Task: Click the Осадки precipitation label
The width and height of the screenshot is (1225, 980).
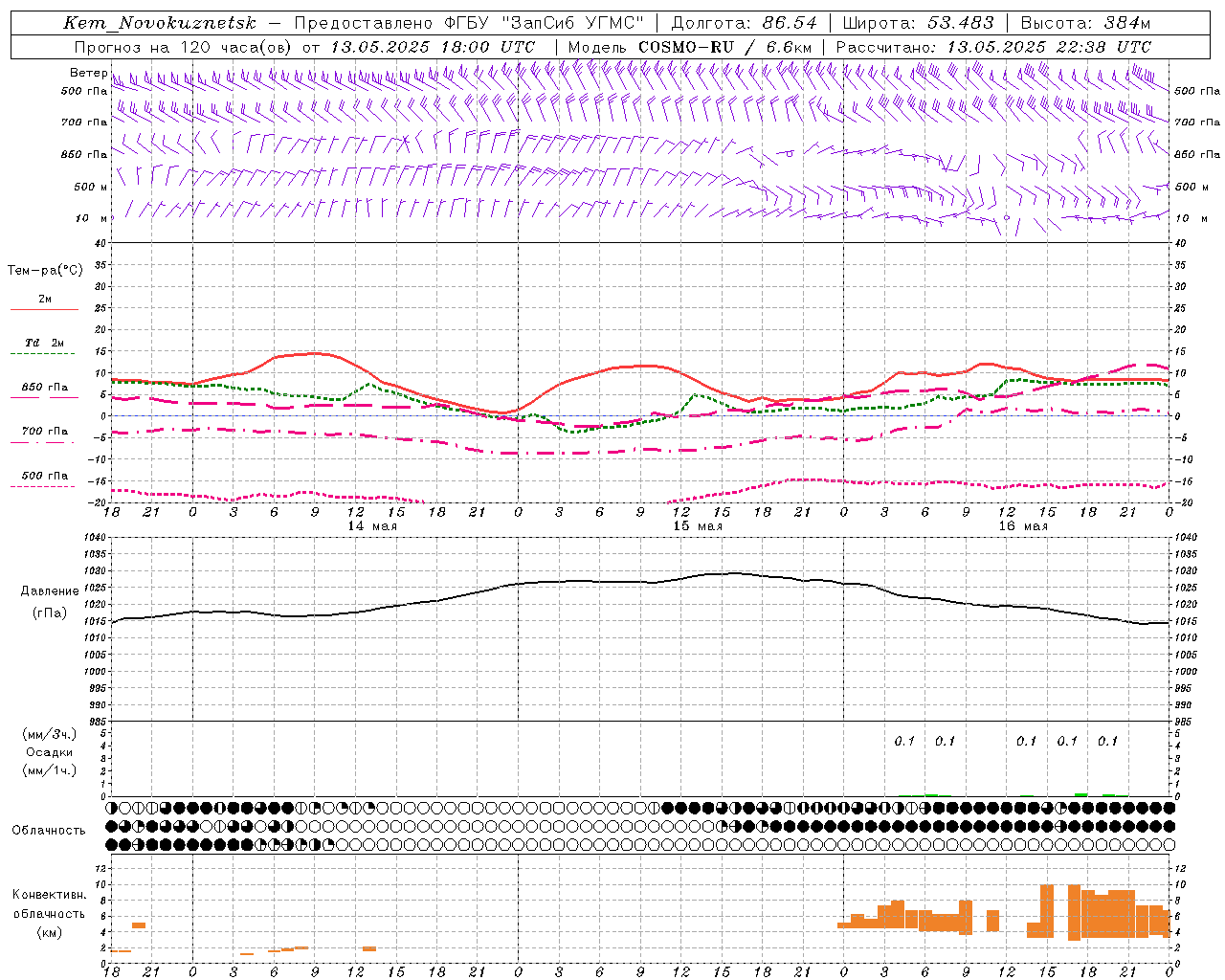Action: point(50,752)
